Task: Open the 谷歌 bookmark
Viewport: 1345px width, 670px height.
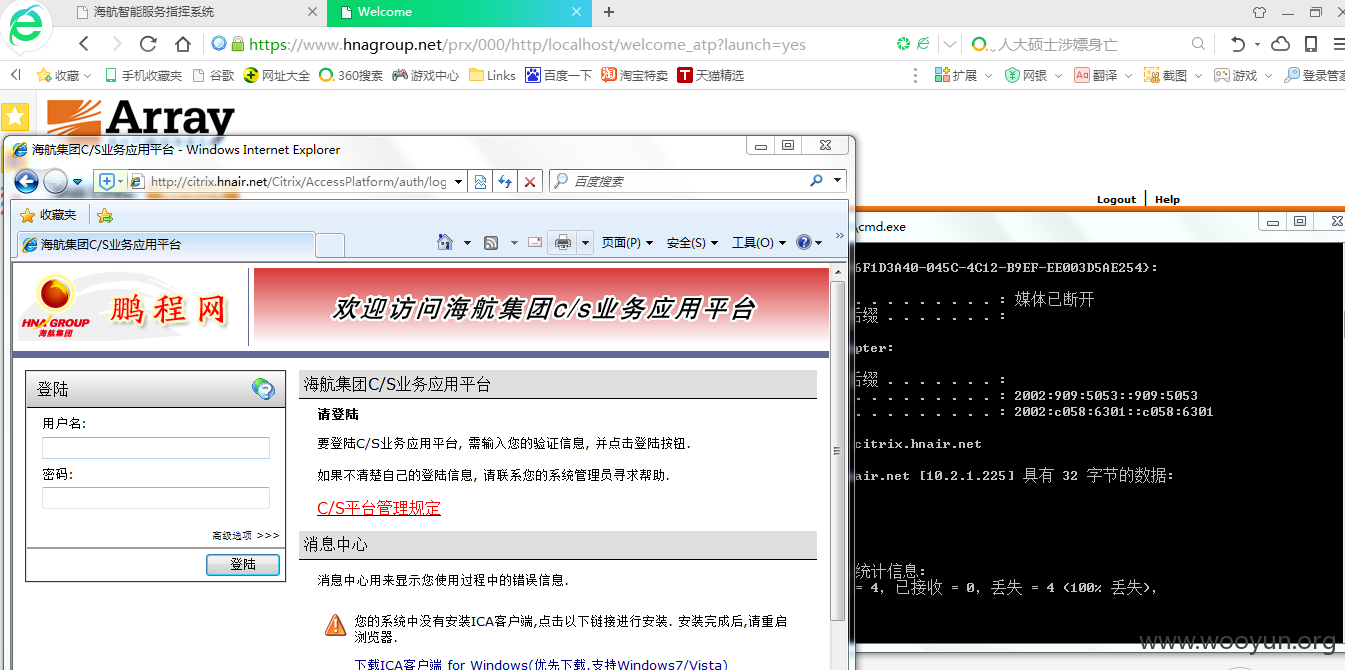Action: pyautogui.click(x=213, y=75)
